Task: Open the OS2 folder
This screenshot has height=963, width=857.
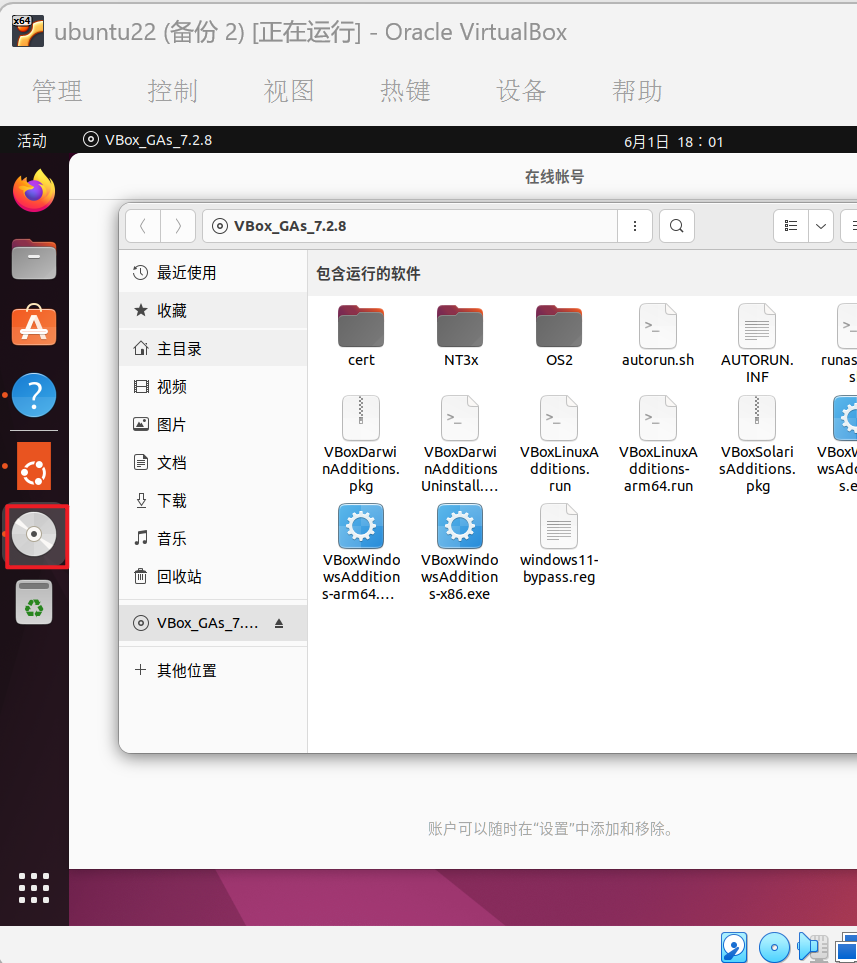Action: tap(559, 336)
